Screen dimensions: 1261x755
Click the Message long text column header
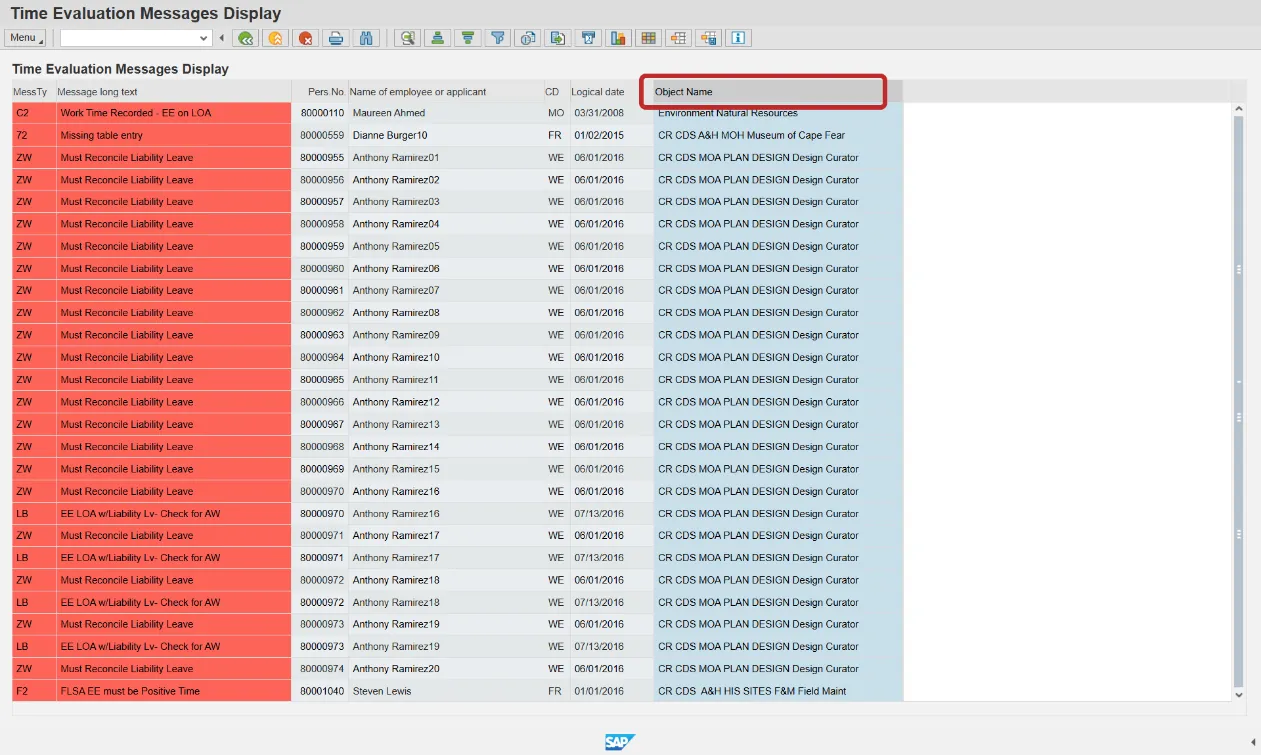tap(174, 92)
